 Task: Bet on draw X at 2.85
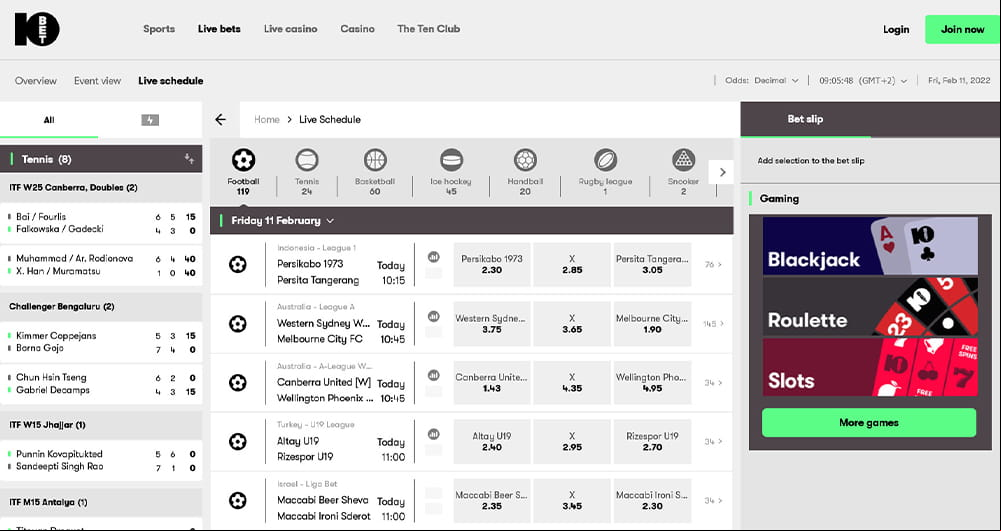(572, 264)
